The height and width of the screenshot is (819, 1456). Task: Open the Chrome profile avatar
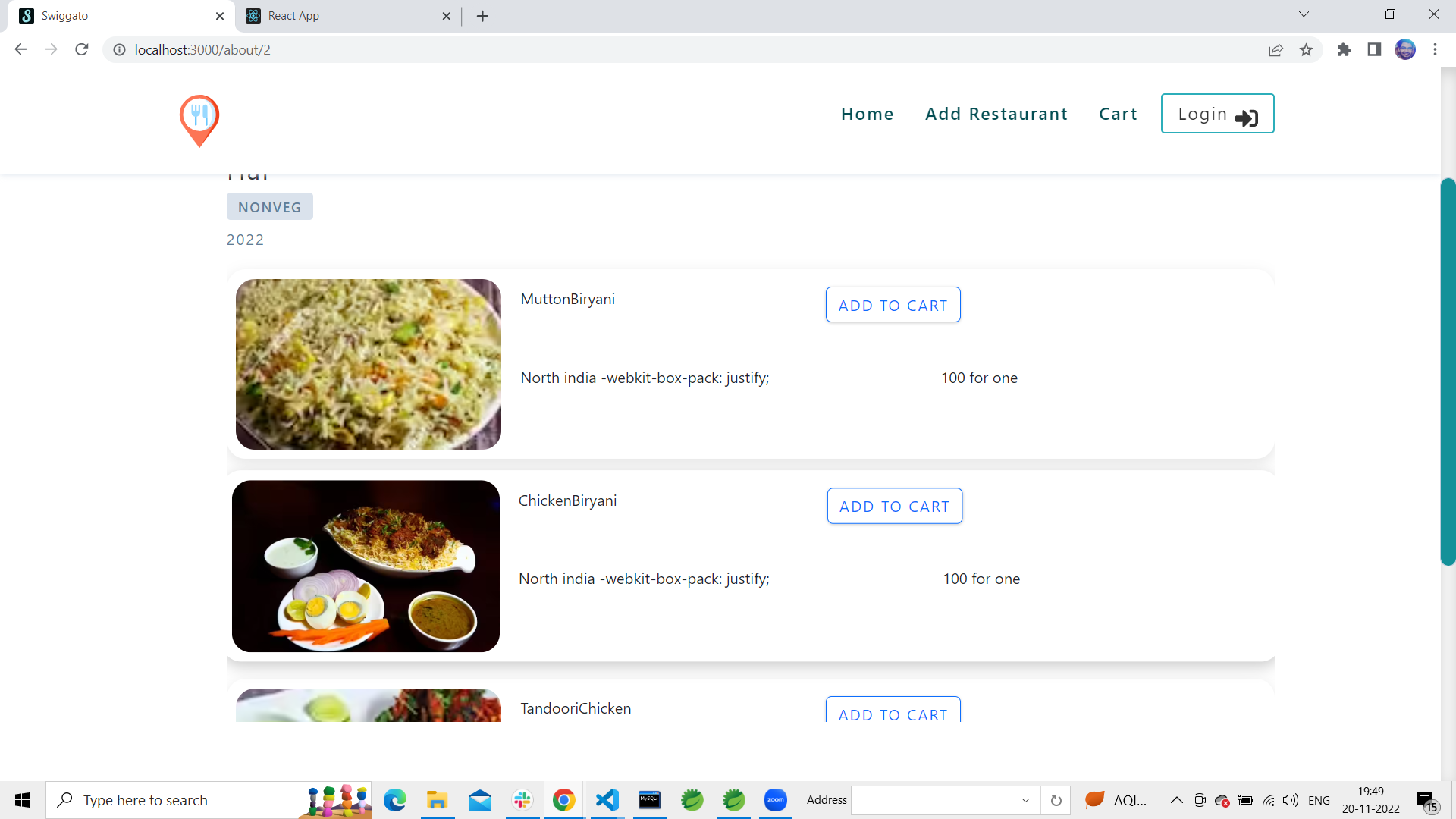[1405, 50]
